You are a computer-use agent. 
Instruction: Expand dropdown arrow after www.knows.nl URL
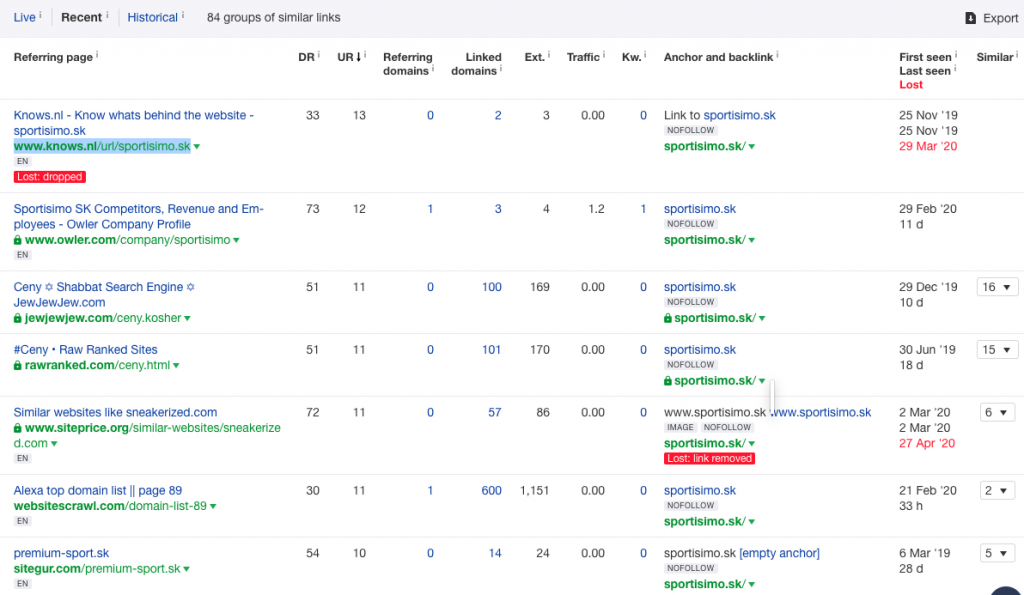click(x=197, y=147)
